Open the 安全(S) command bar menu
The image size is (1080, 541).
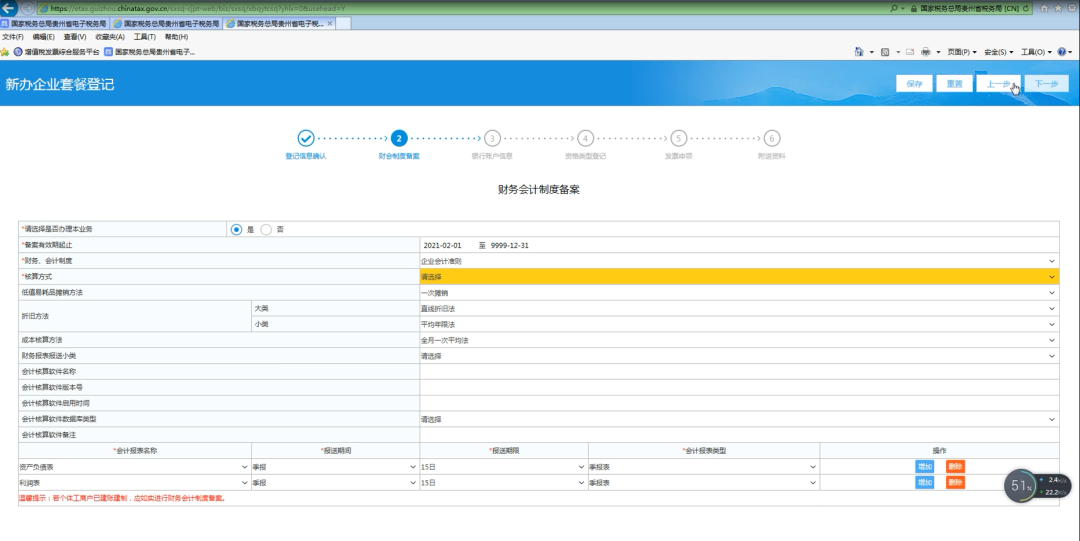998,52
